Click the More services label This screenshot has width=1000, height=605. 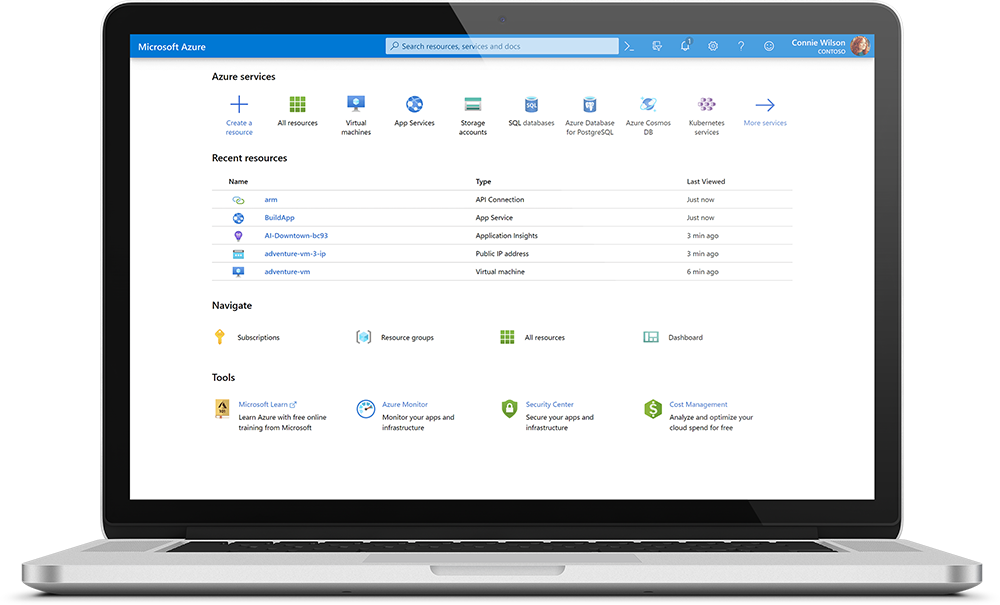click(765, 122)
